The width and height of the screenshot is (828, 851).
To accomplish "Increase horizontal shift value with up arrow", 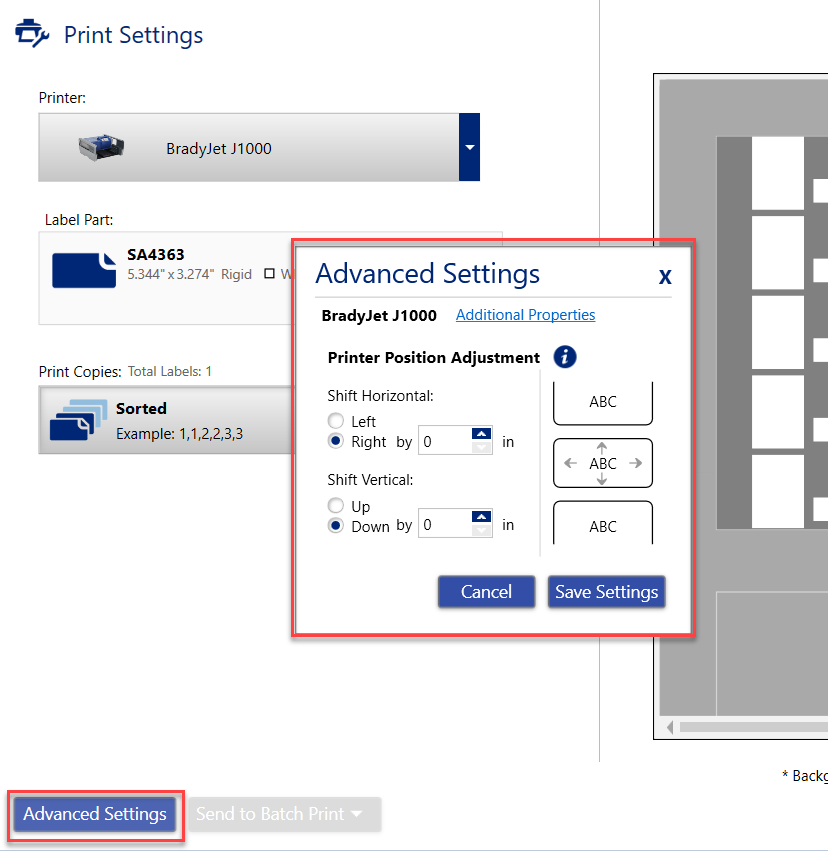I will pos(482,434).
